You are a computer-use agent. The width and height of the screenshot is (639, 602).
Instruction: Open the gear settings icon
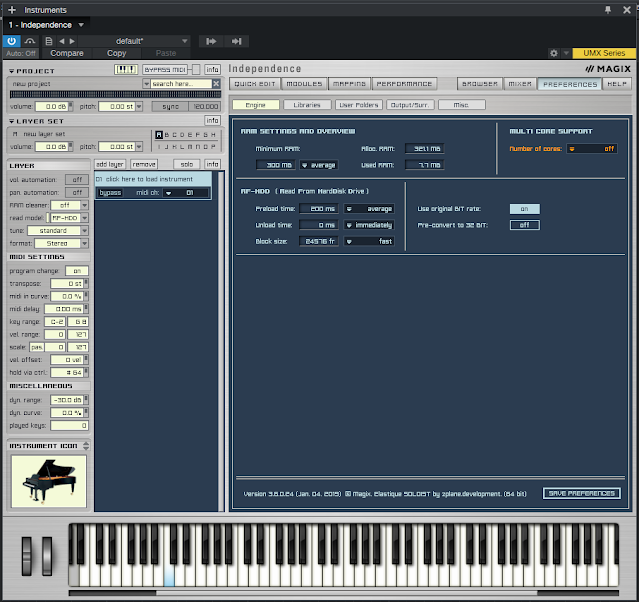[553, 53]
